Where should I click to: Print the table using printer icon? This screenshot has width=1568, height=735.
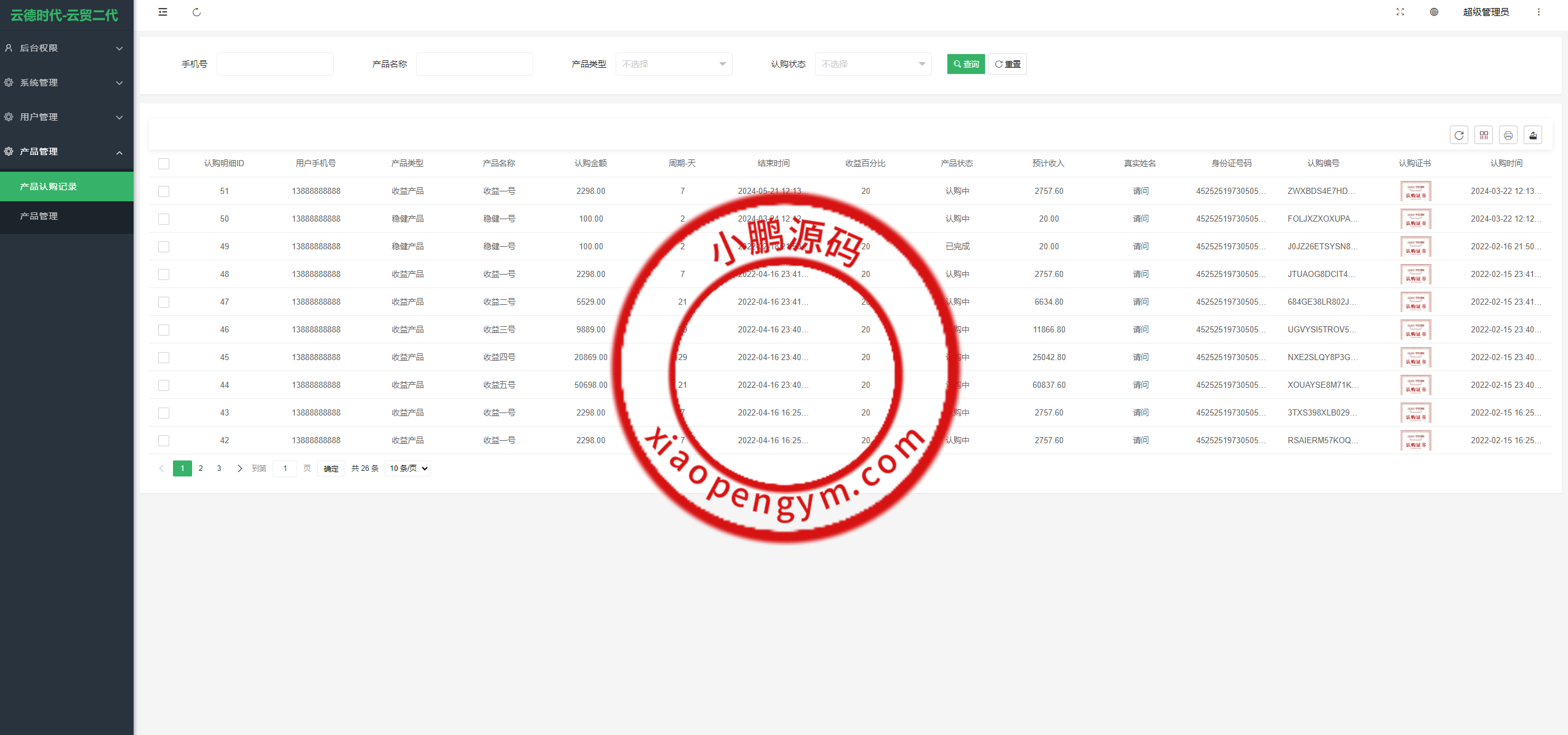1508,135
